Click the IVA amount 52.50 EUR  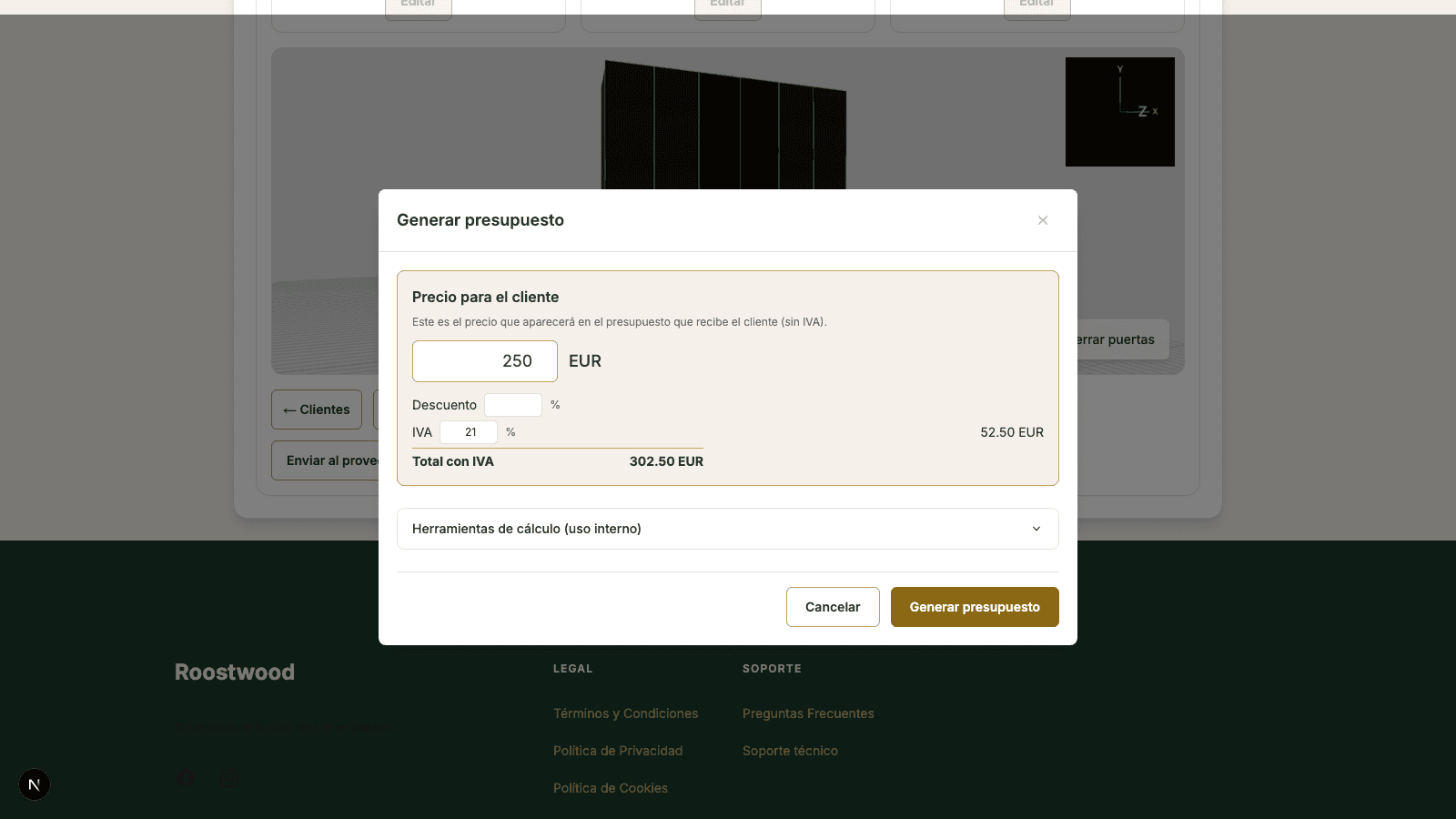pyautogui.click(x=1012, y=432)
